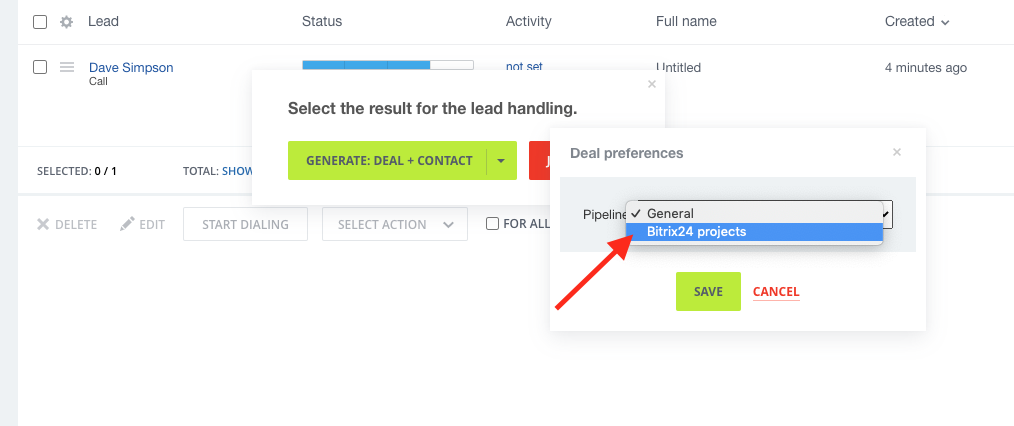This screenshot has height=426, width=1014.
Task: Check the Dave Simpson row checkbox
Action: (40, 67)
